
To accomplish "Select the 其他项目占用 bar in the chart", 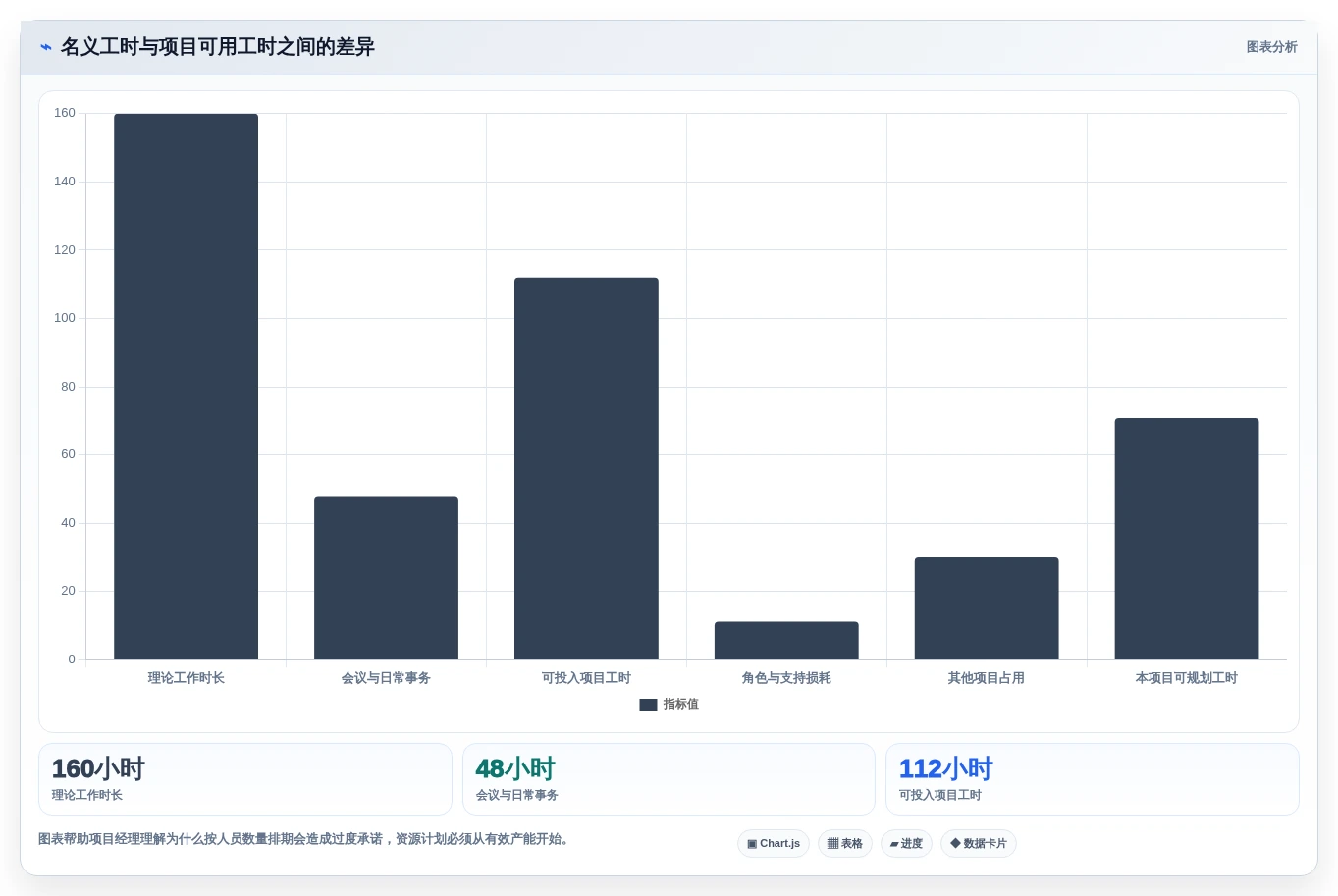I will (987, 608).
